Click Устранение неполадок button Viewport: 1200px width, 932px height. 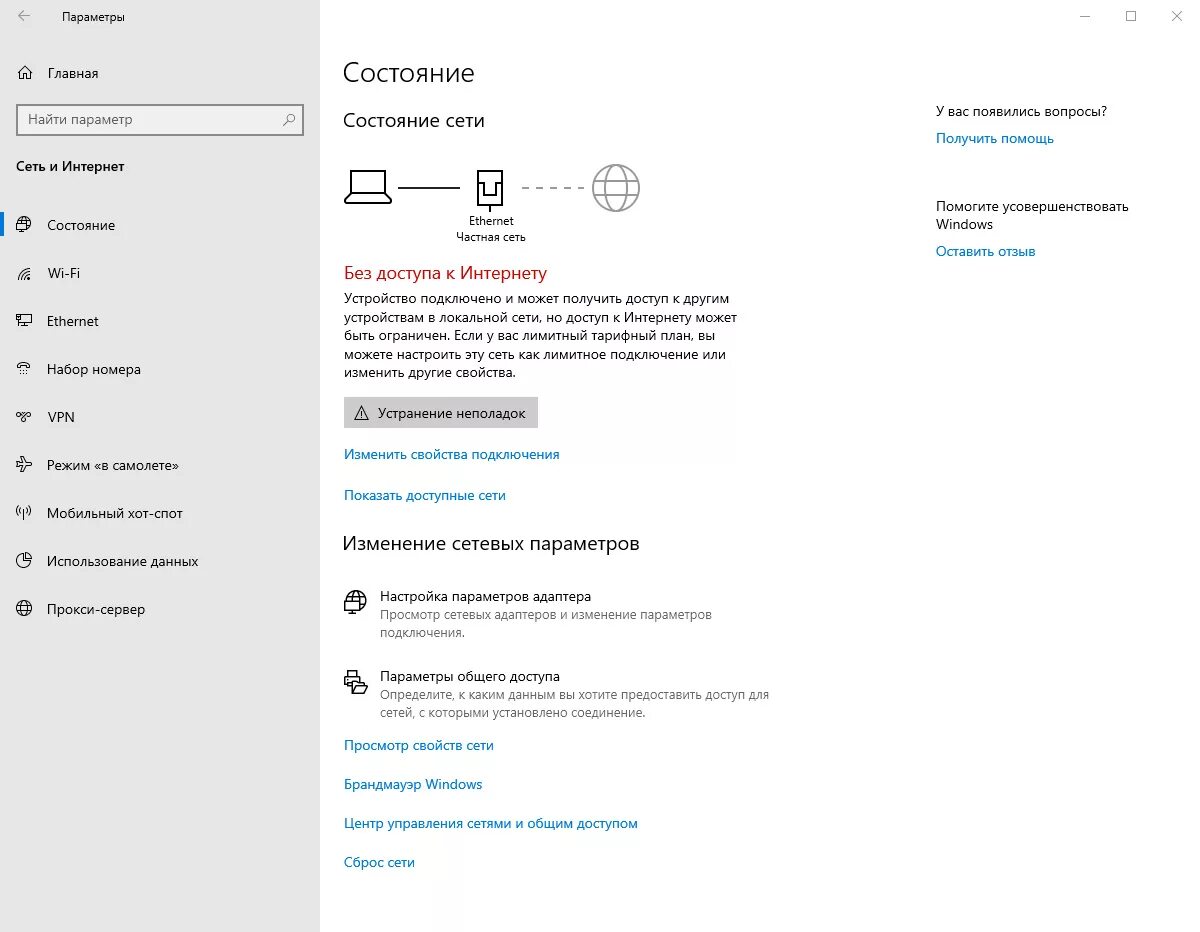pos(441,413)
